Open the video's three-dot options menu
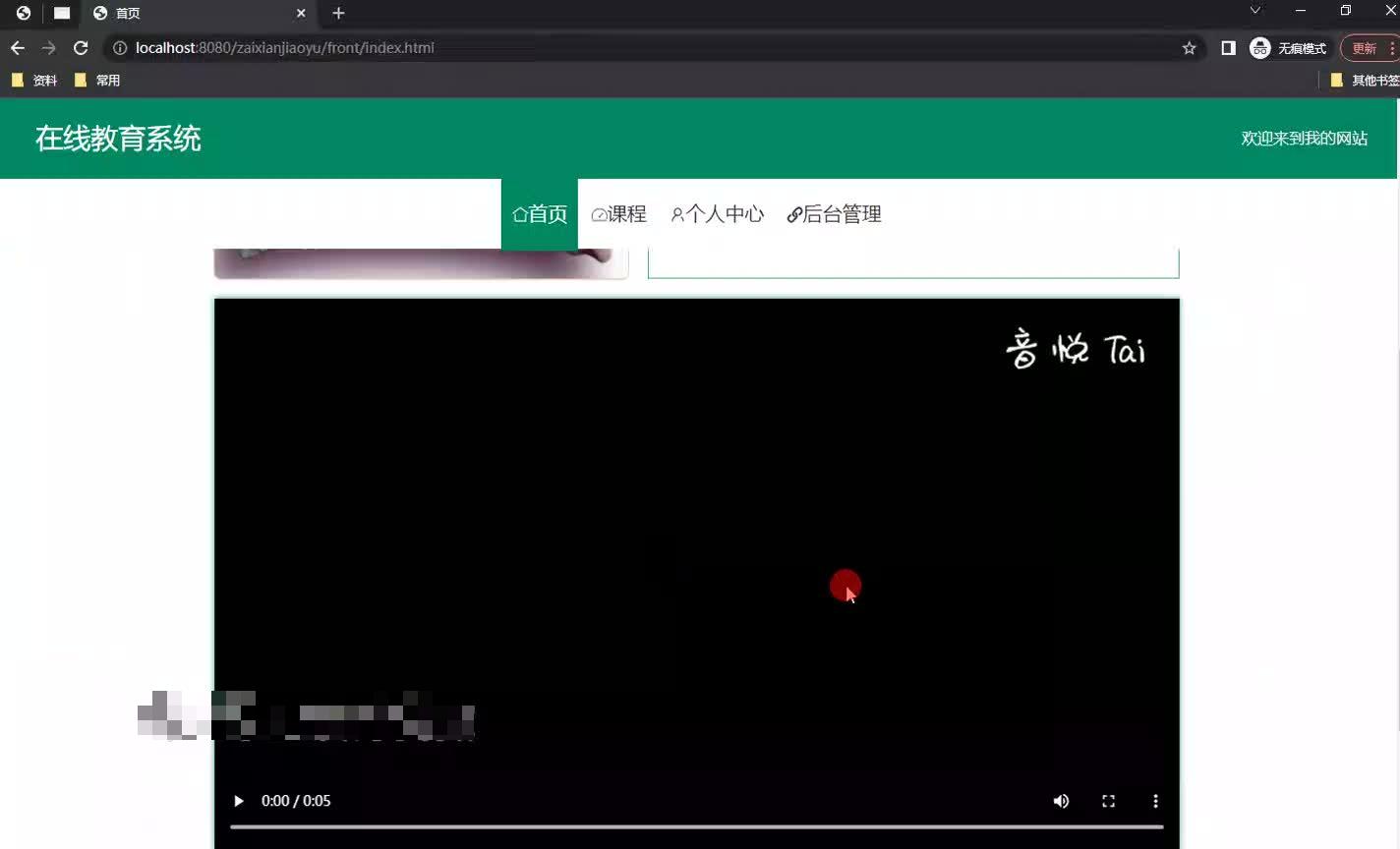1400x849 pixels. click(1155, 801)
